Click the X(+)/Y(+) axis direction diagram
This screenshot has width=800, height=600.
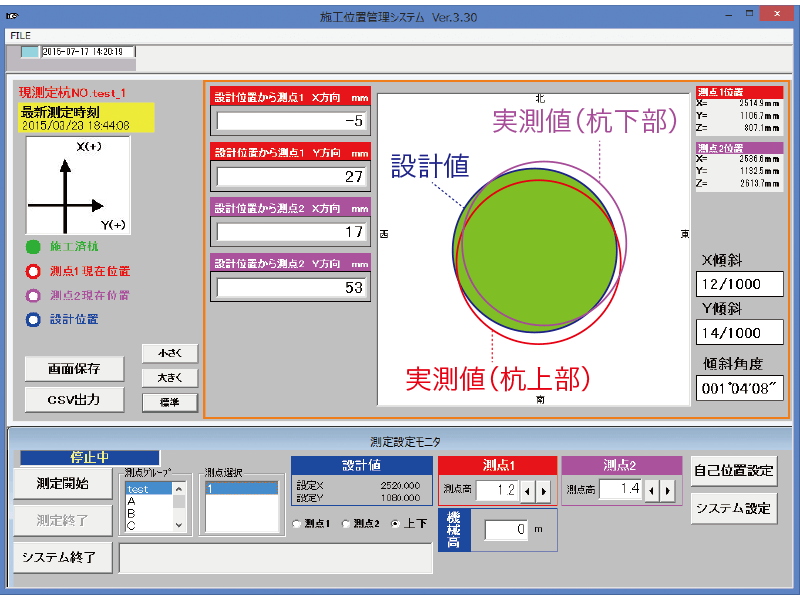(x=78, y=185)
